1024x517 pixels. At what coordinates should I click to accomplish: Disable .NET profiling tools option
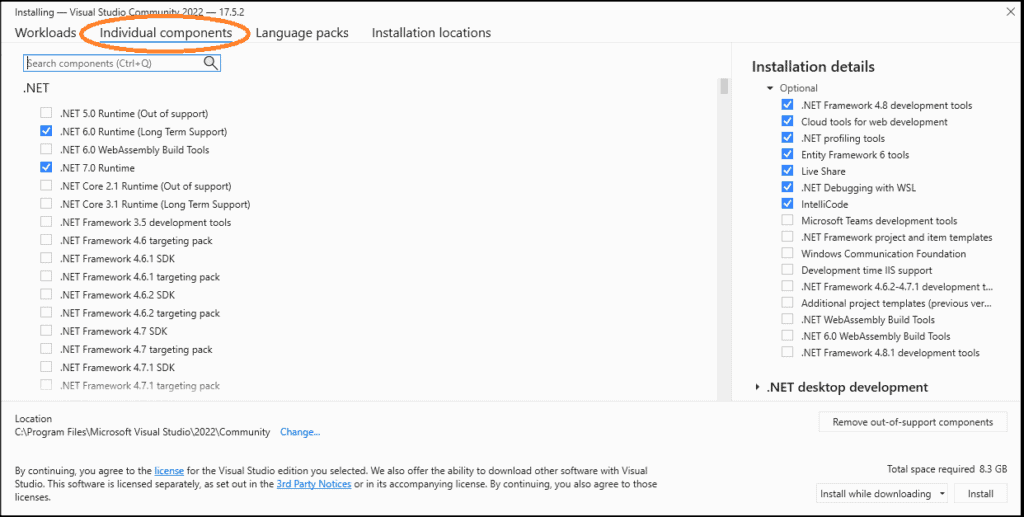[788, 138]
